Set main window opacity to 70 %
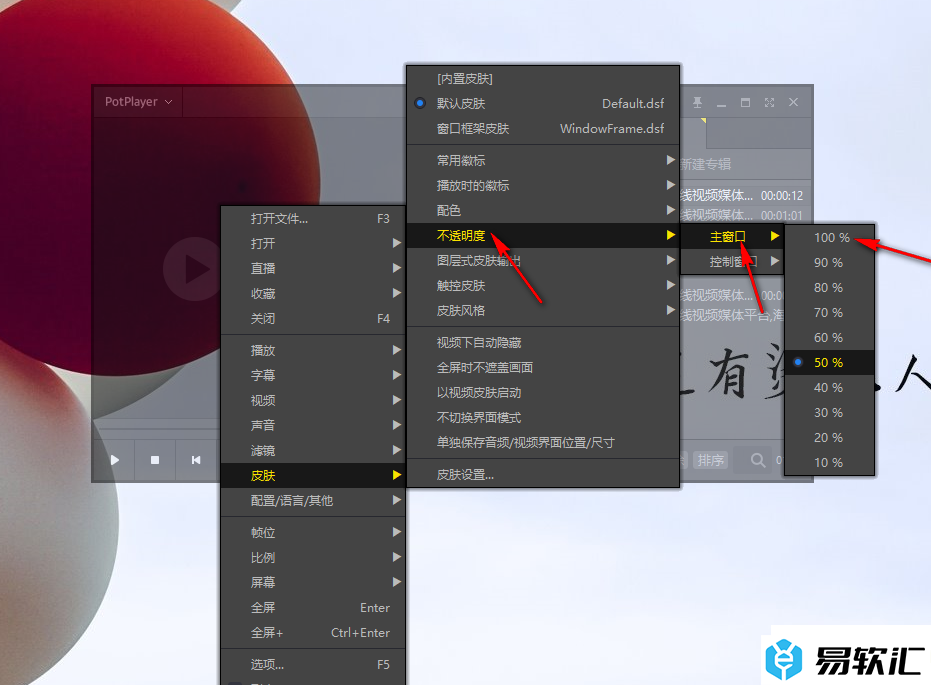 pyautogui.click(x=829, y=312)
